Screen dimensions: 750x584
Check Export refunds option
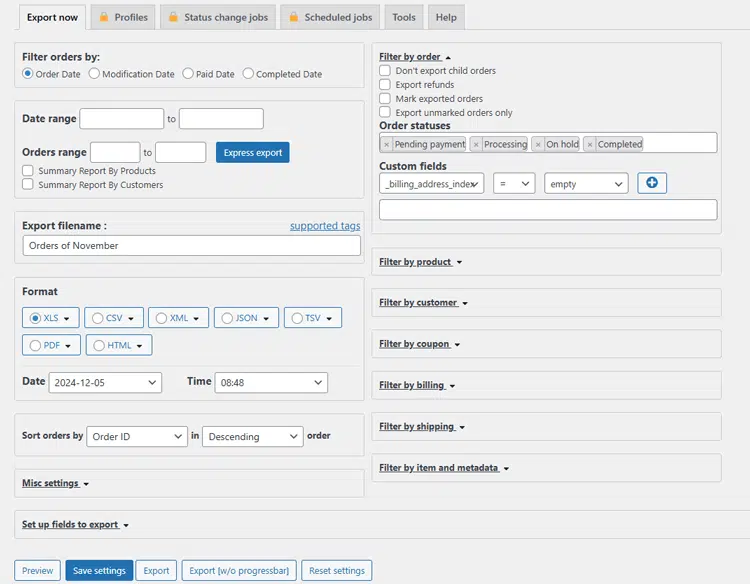[385, 84]
